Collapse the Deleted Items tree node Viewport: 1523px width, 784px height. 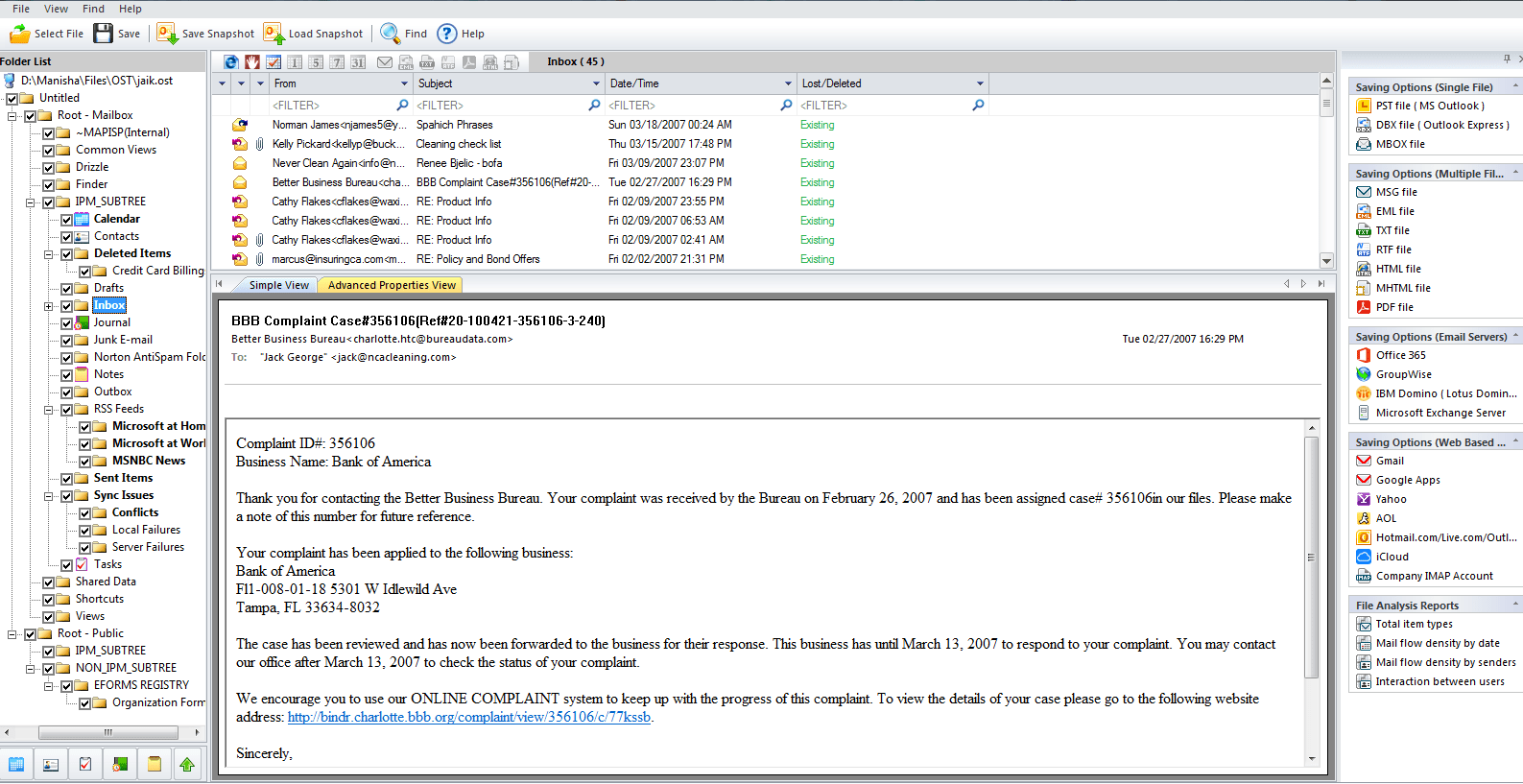[x=49, y=254]
